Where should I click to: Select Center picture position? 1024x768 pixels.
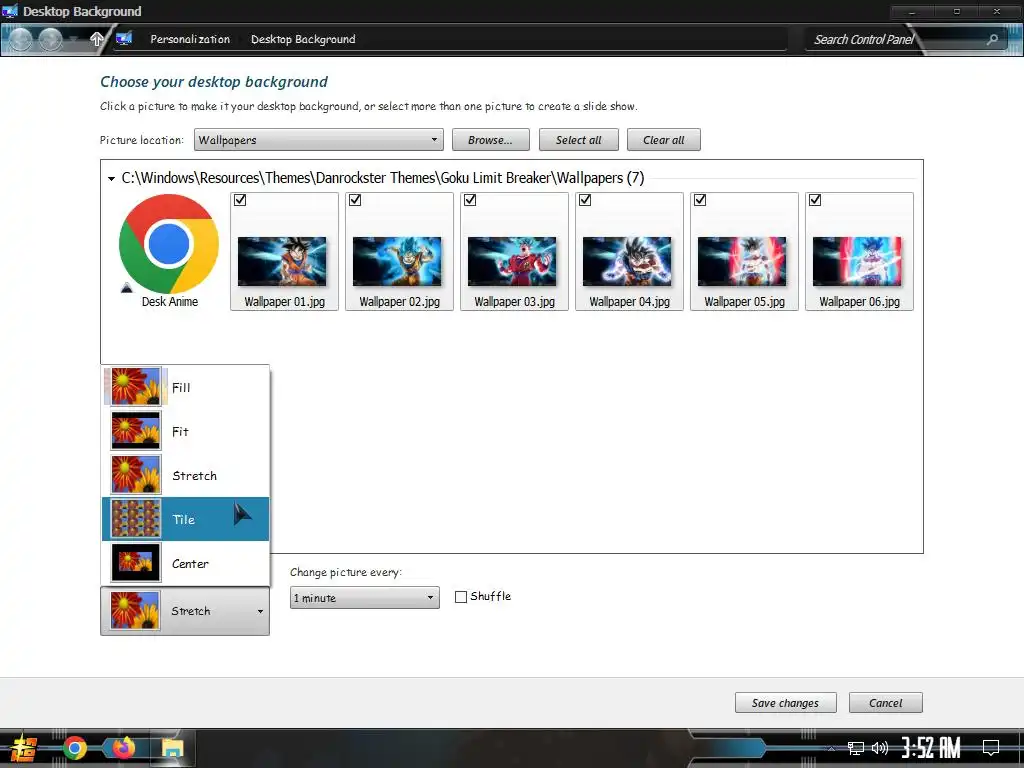[x=185, y=563]
